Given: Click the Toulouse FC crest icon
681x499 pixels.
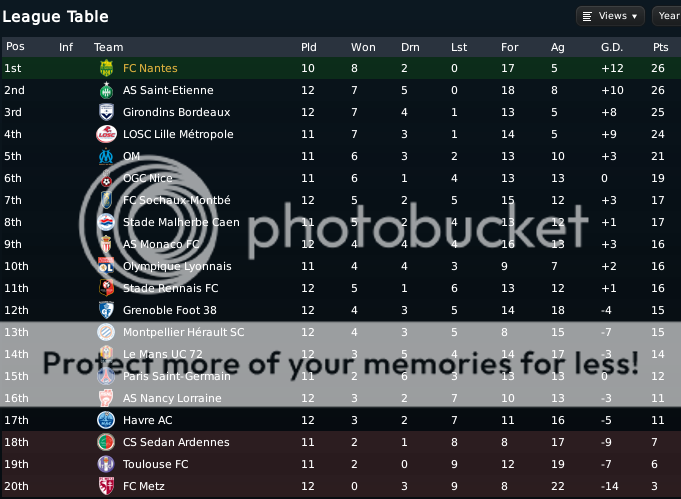Looking at the screenshot, I should (105, 465).
